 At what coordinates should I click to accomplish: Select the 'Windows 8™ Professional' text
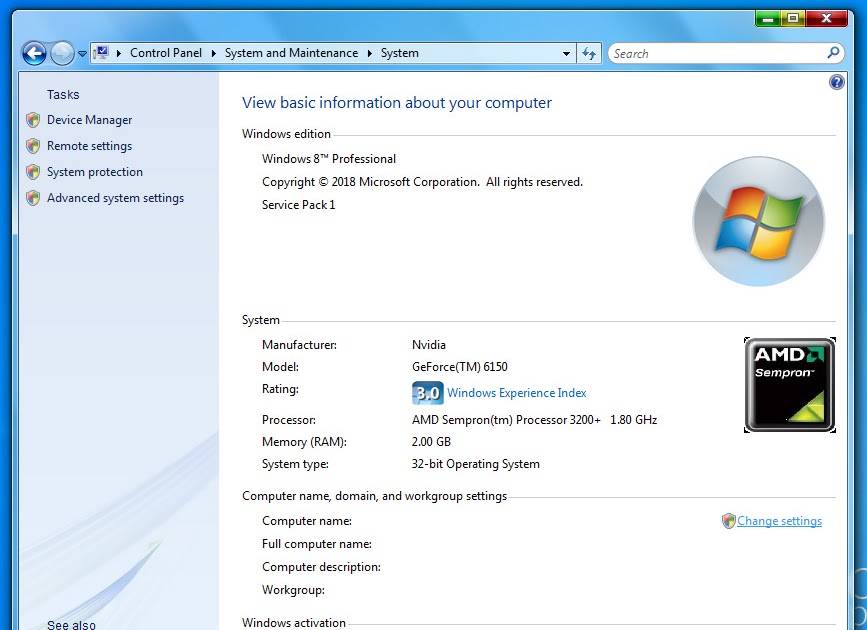click(x=329, y=159)
